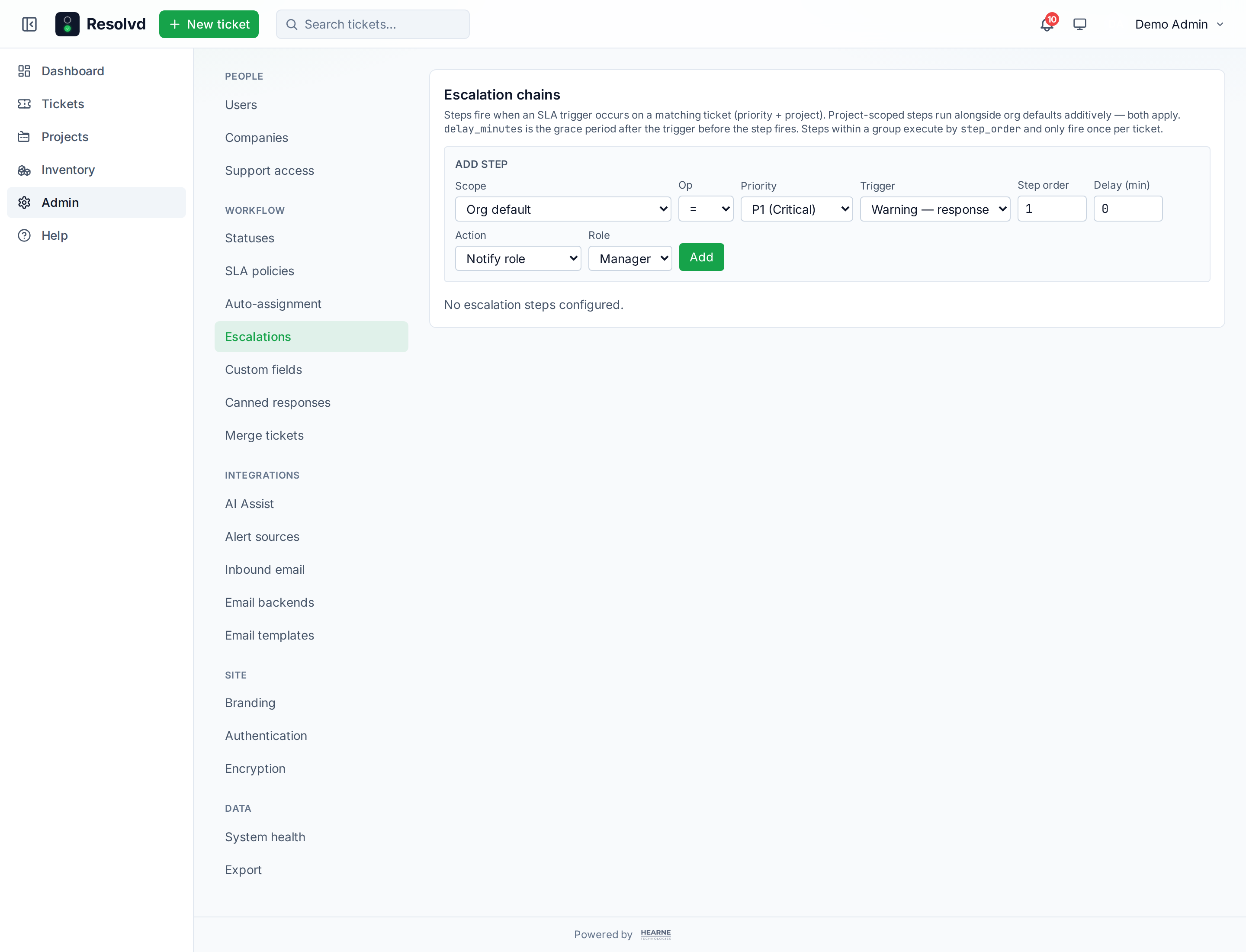Open Tickets in main navigation
This screenshot has width=1246, height=952.
pyautogui.click(x=96, y=104)
